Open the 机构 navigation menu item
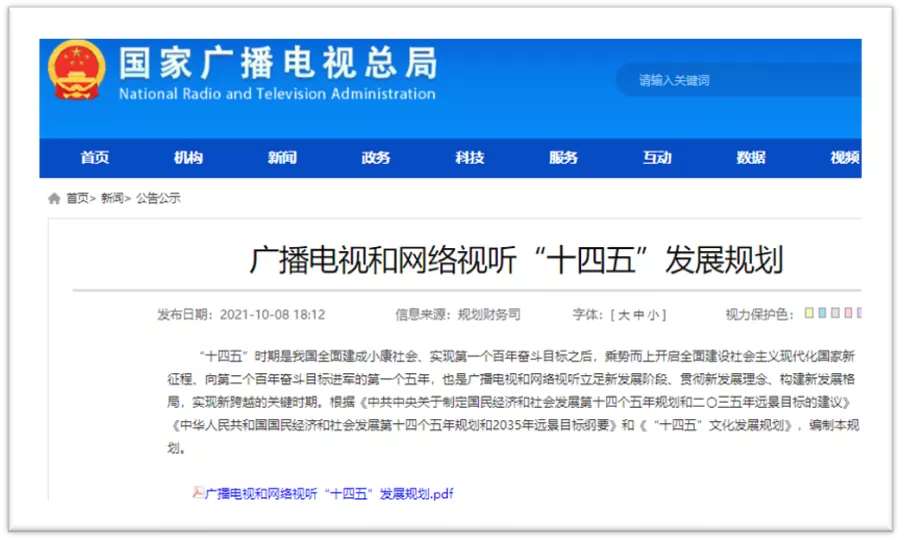Screen dimensions: 902x540 pos(188,158)
